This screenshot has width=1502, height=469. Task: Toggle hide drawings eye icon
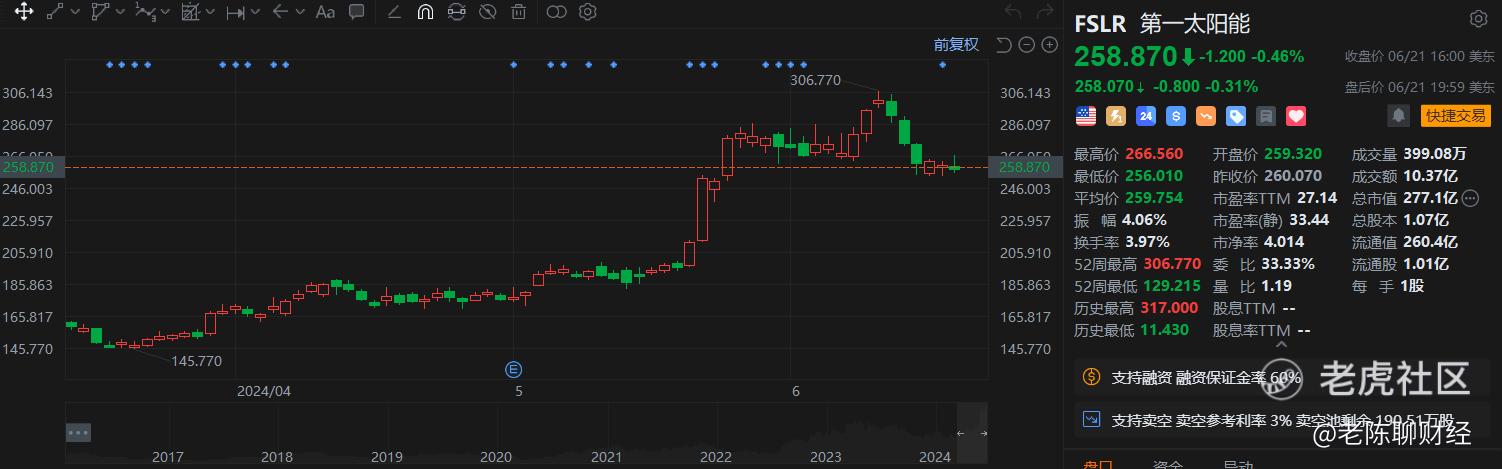(x=487, y=13)
